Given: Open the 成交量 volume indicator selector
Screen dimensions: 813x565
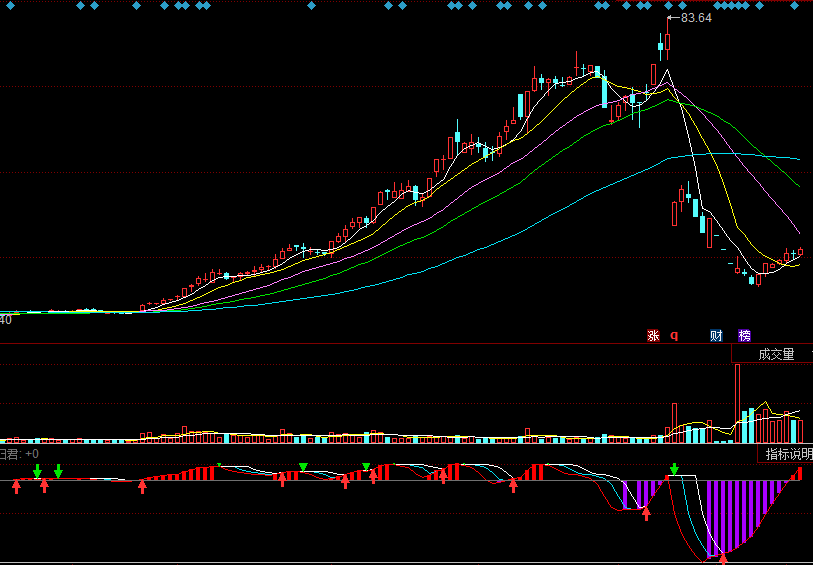Looking at the screenshot, I should [775, 354].
